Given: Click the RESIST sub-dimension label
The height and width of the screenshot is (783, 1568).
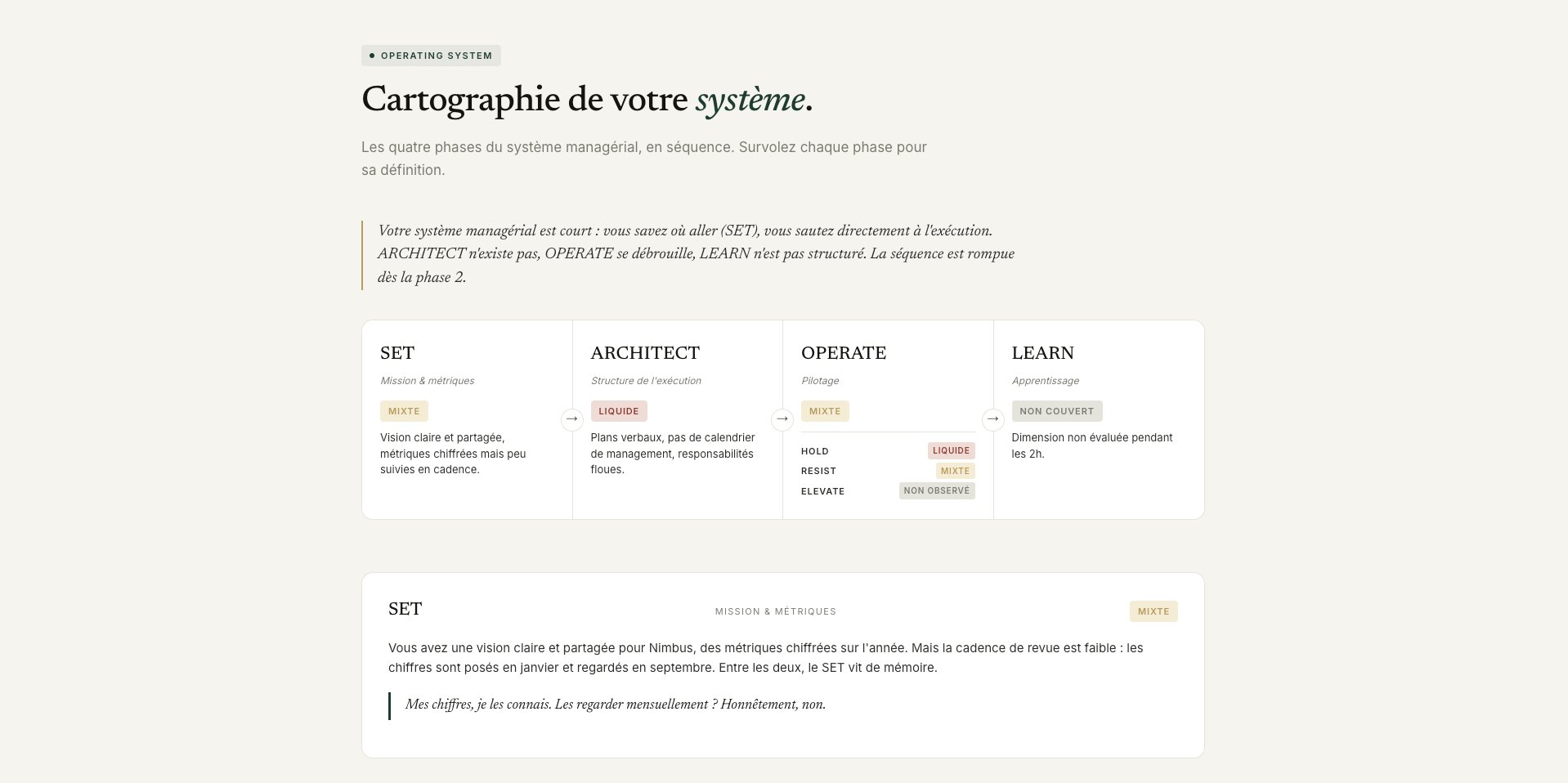Looking at the screenshot, I should tap(818, 471).
